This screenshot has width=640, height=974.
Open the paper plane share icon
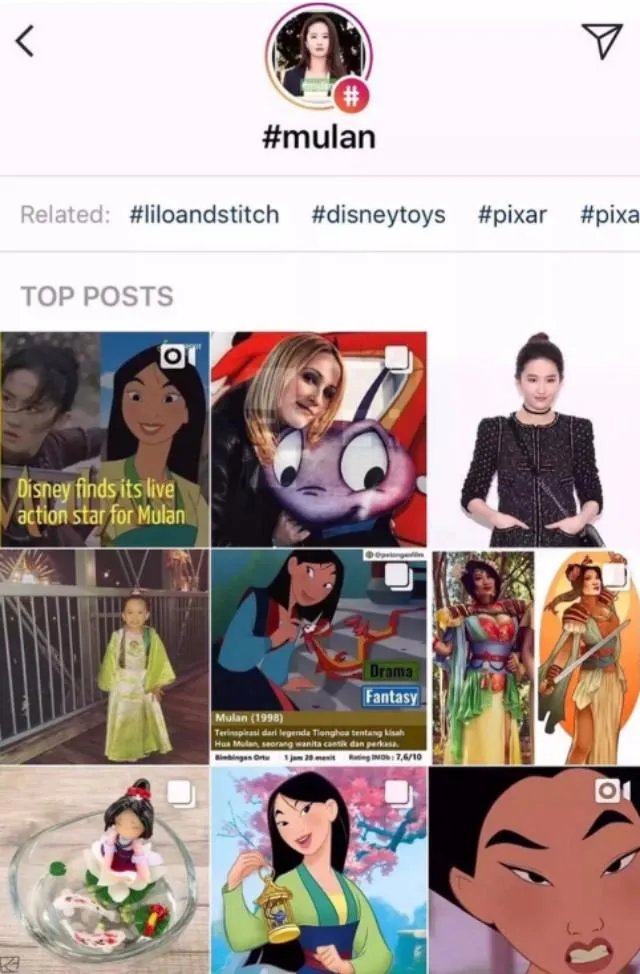point(601,40)
